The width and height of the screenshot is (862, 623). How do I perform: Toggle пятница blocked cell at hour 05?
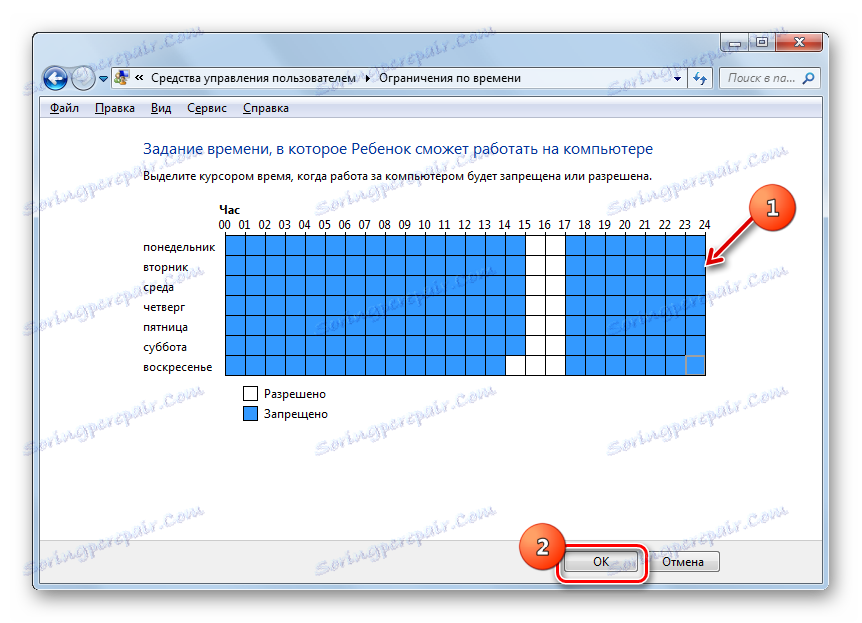point(335,326)
